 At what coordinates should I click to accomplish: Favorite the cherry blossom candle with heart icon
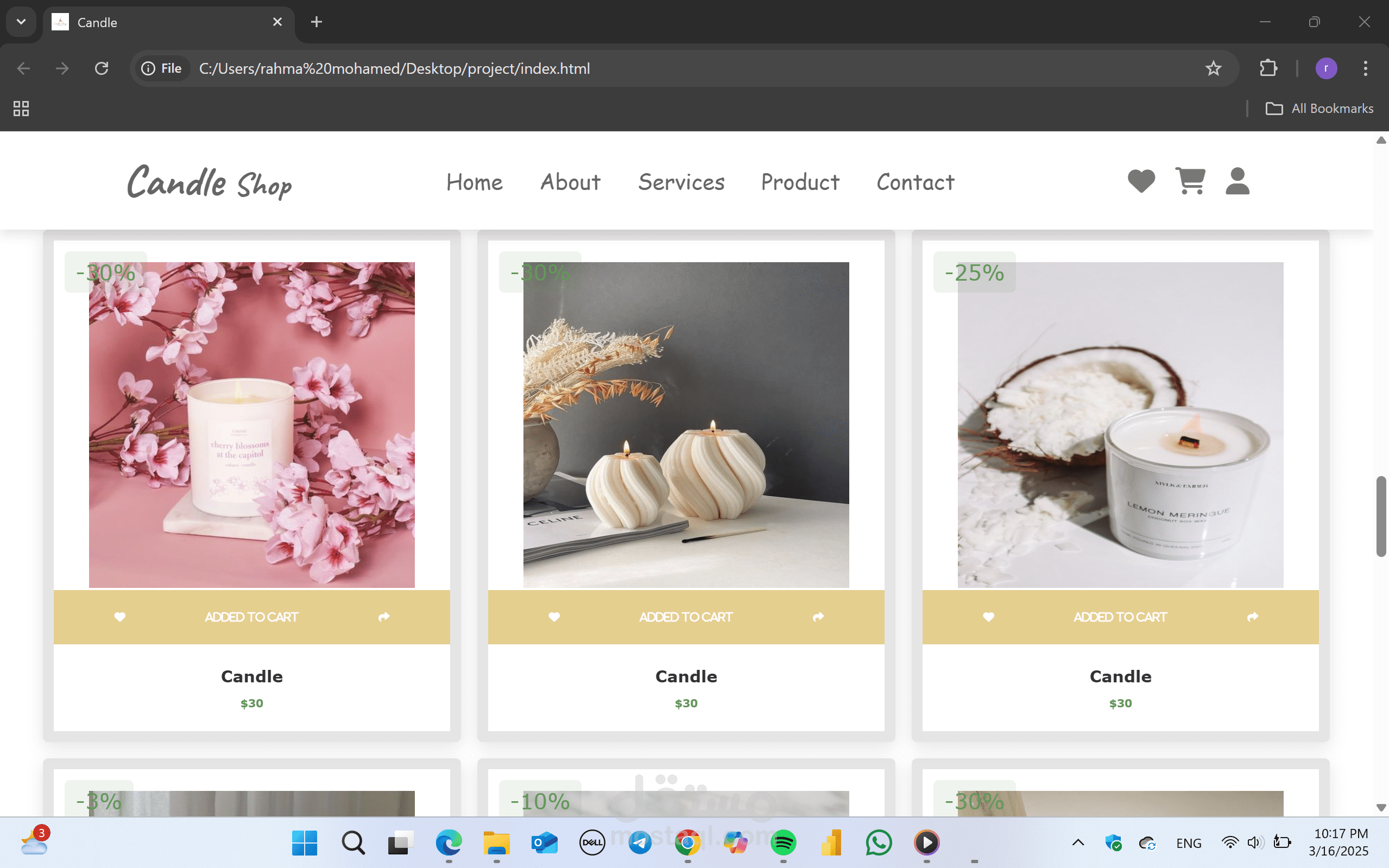(119, 617)
